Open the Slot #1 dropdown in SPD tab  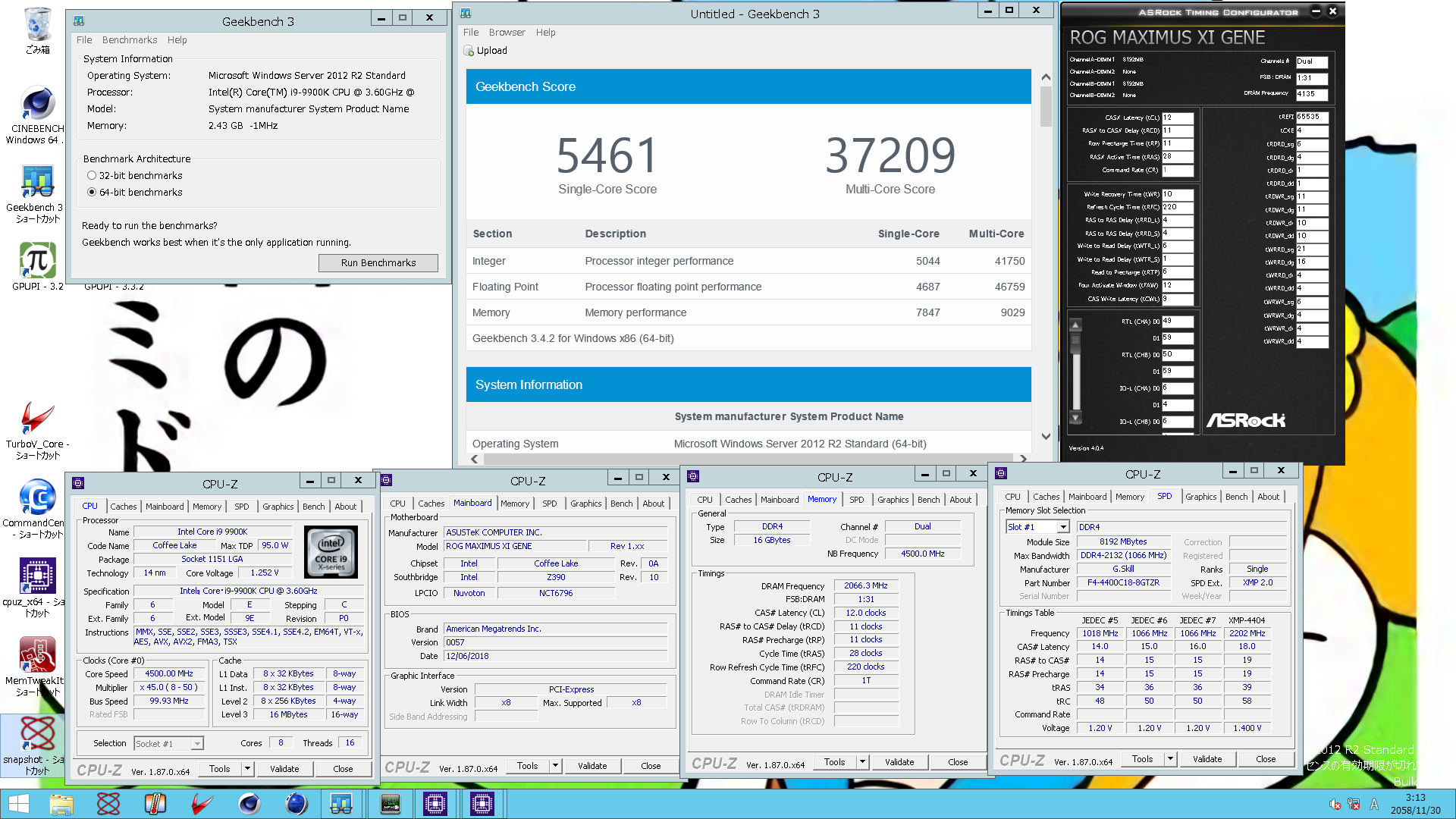pos(1063,527)
